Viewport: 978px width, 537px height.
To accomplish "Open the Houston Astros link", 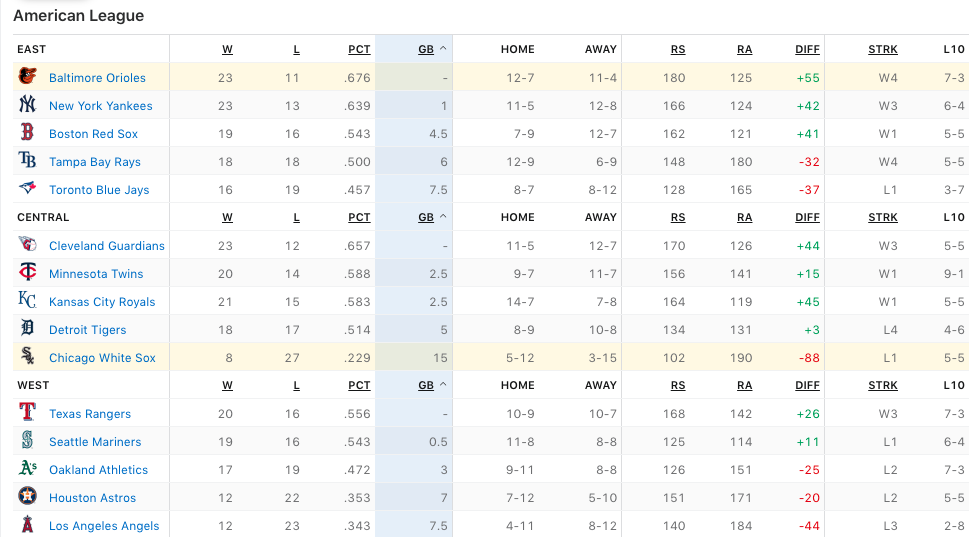I will click(92, 498).
